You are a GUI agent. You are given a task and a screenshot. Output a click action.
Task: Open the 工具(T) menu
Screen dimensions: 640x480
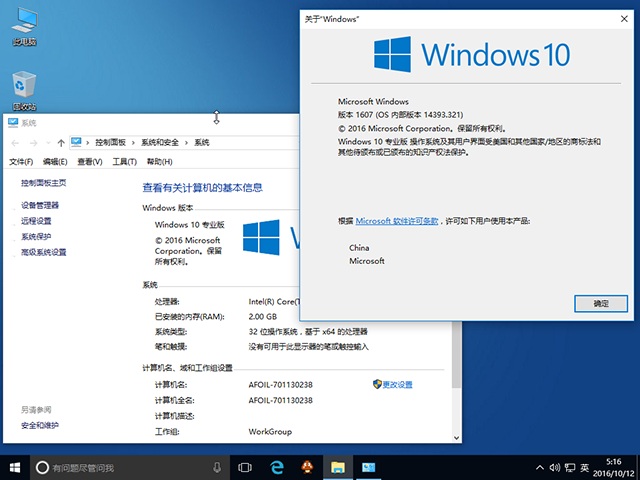tap(124, 162)
